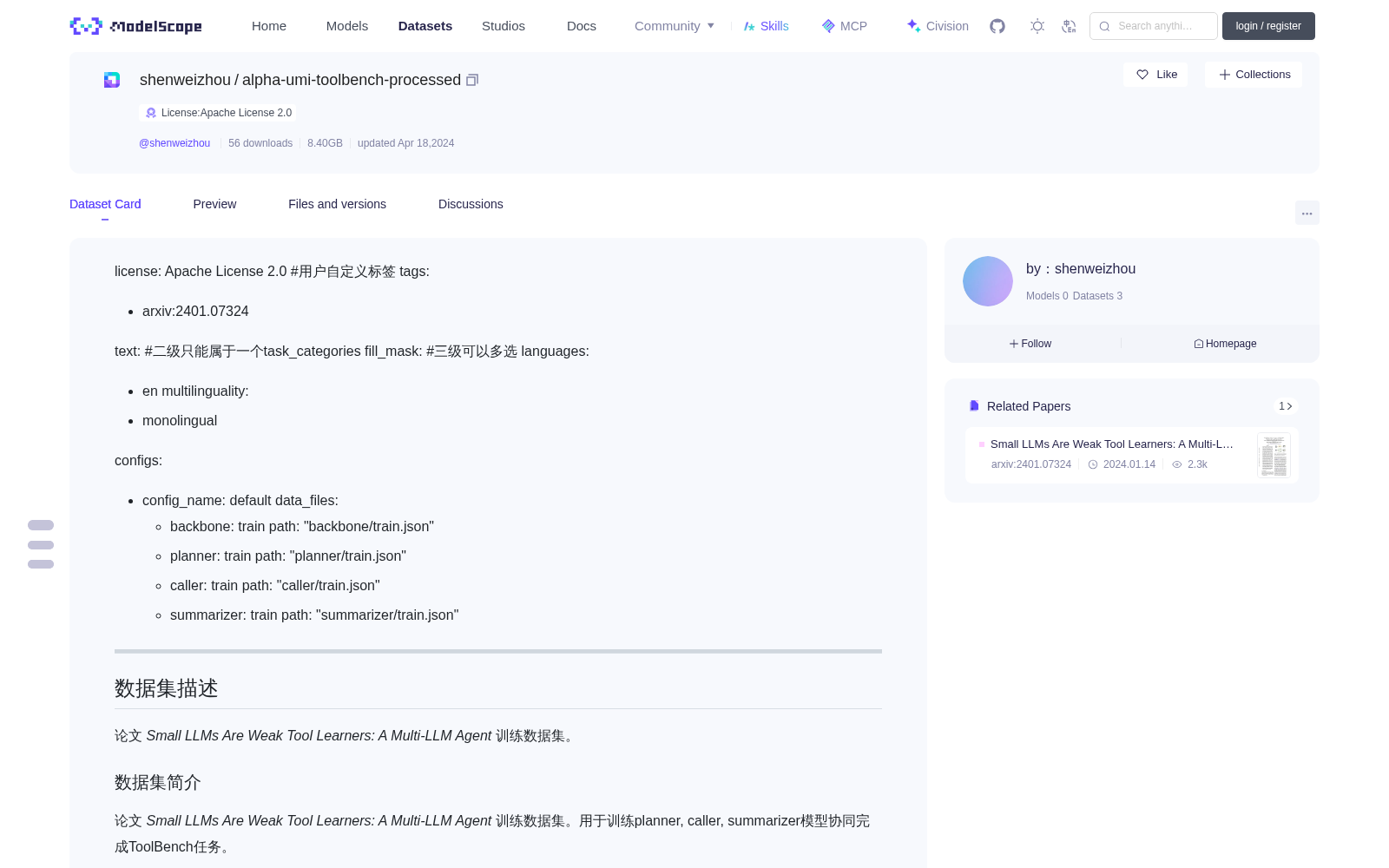Toggle light/dark theme sun icon
The width and height of the screenshot is (1389, 868).
tap(1037, 26)
